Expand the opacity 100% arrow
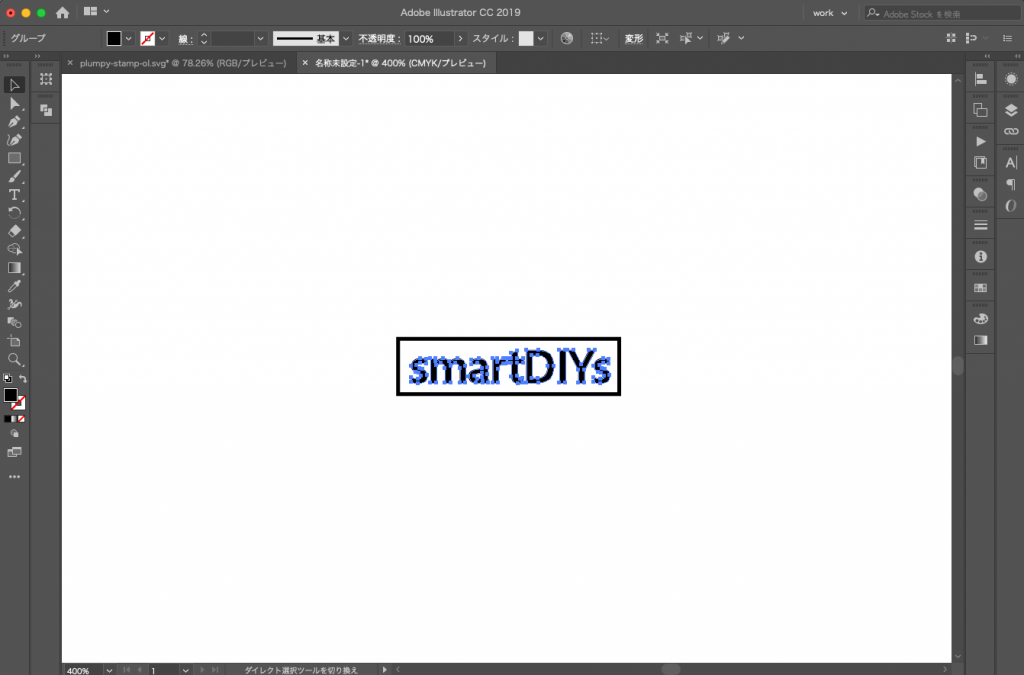1024x675 pixels. (x=460, y=39)
